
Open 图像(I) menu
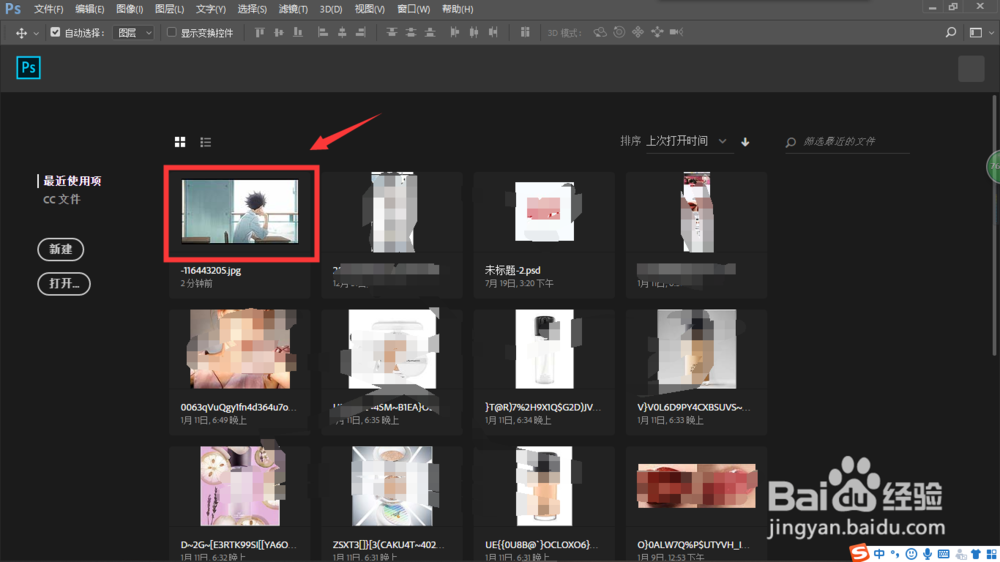pyautogui.click(x=129, y=9)
